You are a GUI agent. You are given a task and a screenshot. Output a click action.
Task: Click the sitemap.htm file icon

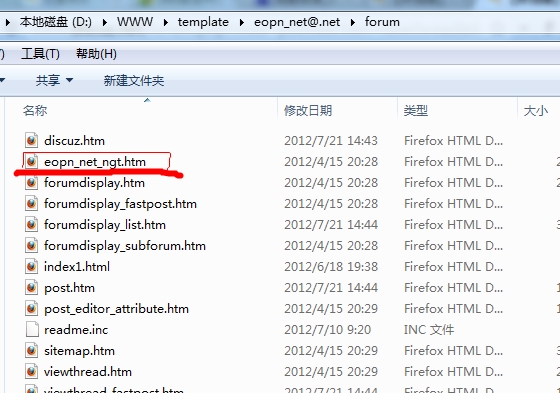click(31, 350)
